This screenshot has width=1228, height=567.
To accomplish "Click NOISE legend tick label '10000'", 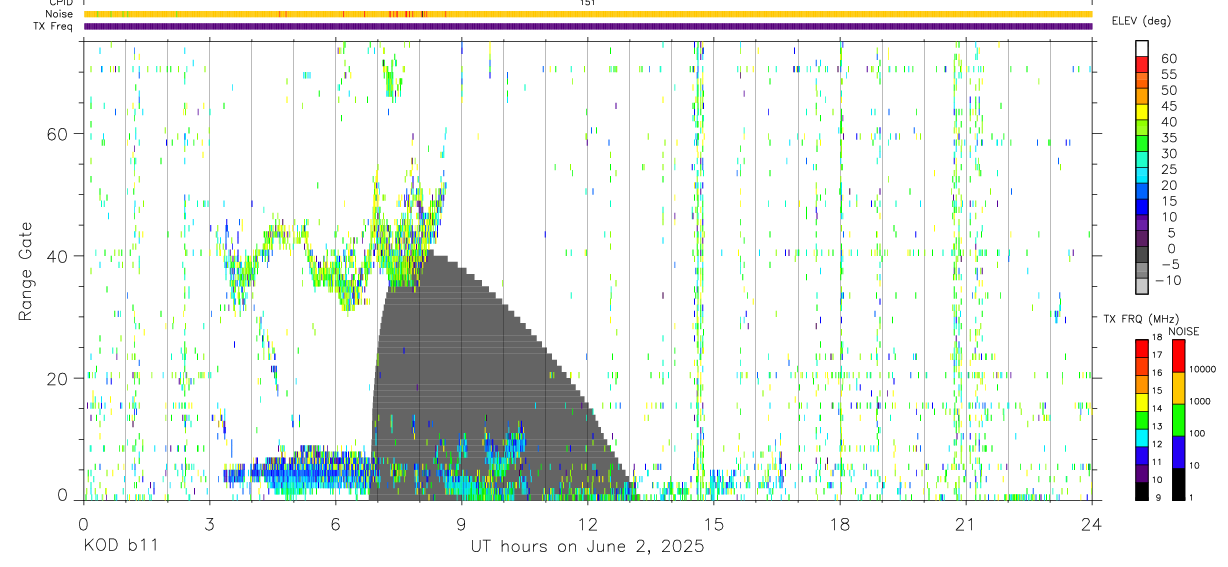I will pyautogui.click(x=1202, y=369).
